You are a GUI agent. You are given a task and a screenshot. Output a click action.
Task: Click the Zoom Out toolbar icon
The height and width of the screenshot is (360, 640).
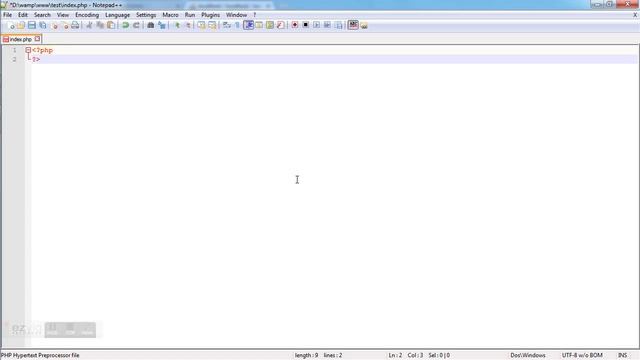[x=188, y=25]
